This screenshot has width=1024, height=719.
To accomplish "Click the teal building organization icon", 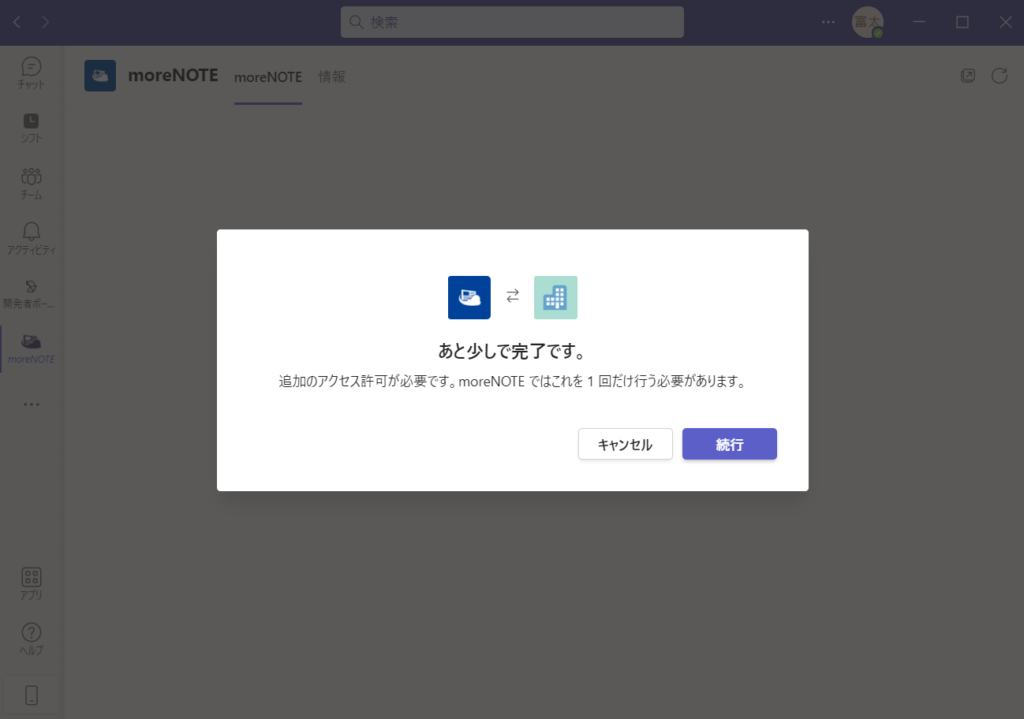I will (555, 297).
